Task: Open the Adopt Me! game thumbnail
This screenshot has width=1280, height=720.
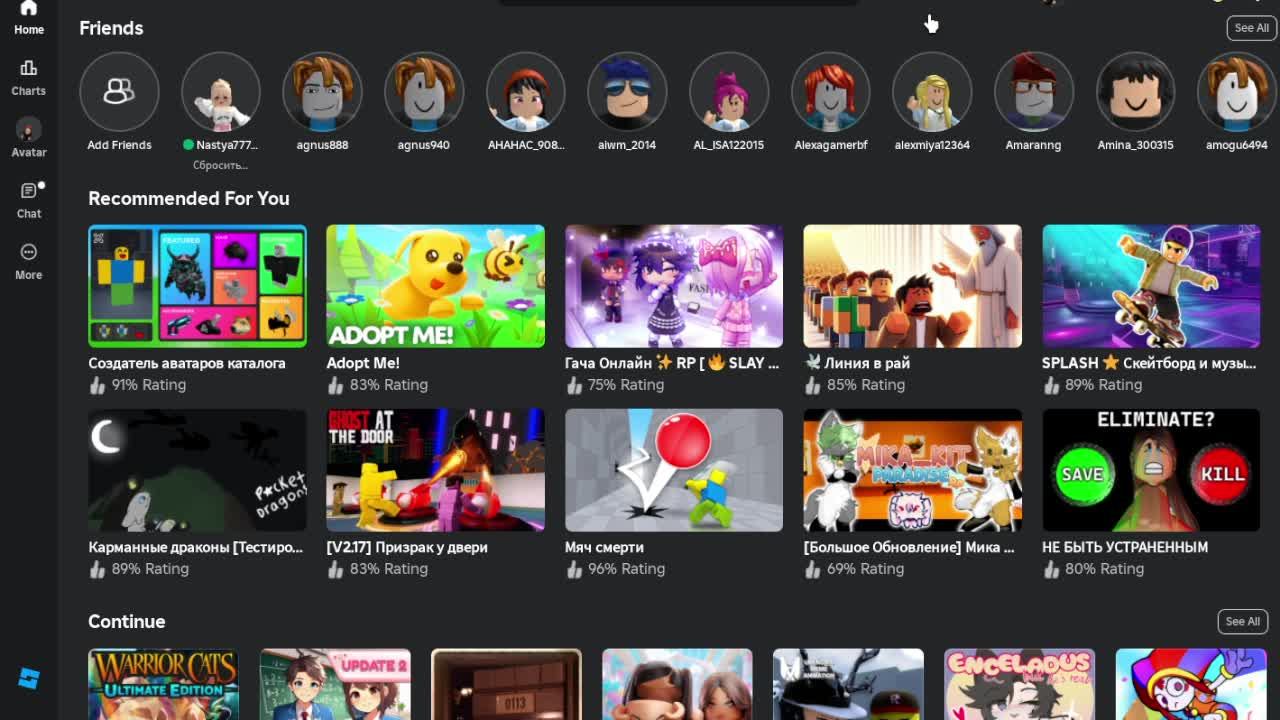Action: pos(435,286)
